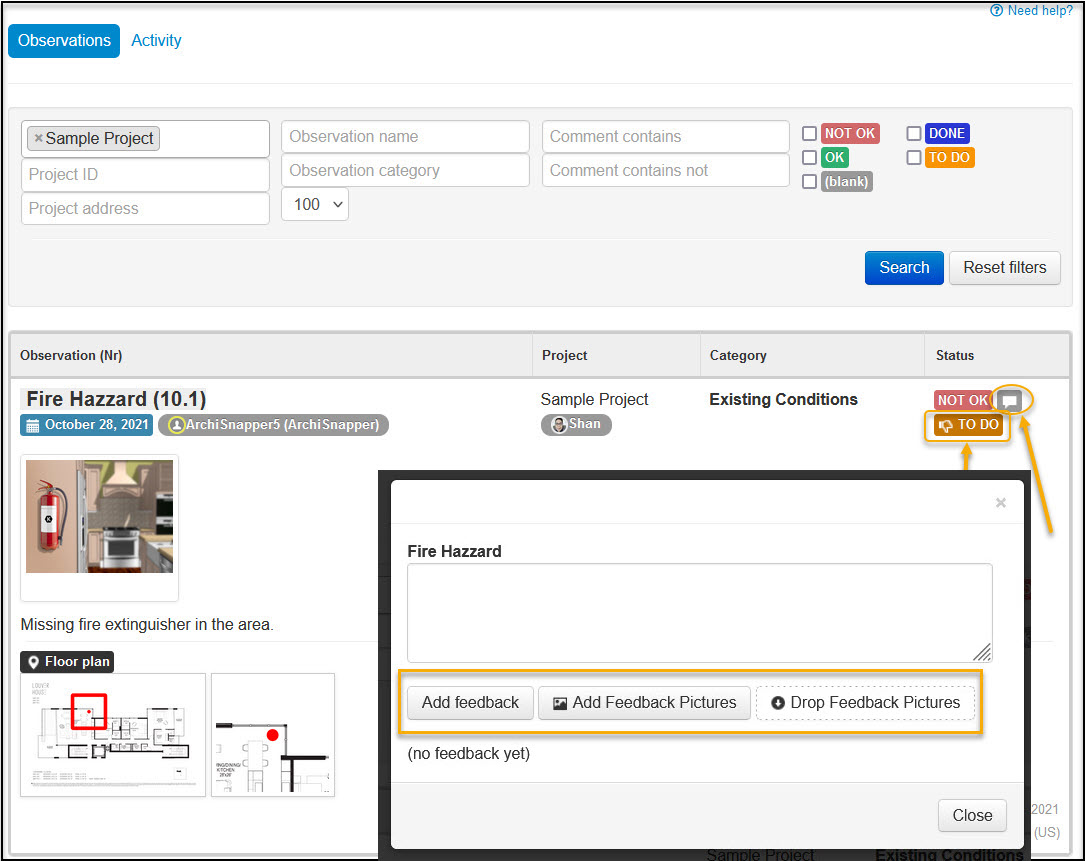Click the Comment contains not field
Screen dimensions: 1085x861
tap(666, 170)
